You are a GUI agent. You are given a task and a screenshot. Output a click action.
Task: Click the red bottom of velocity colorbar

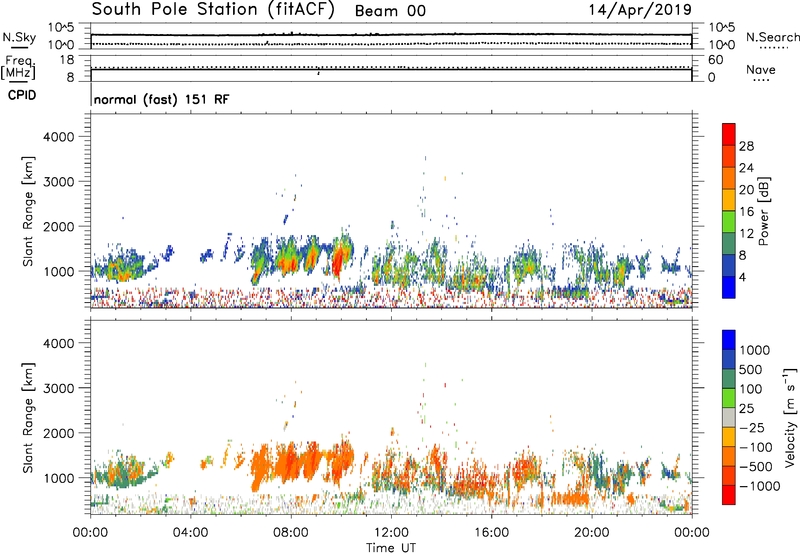(729, 495)
